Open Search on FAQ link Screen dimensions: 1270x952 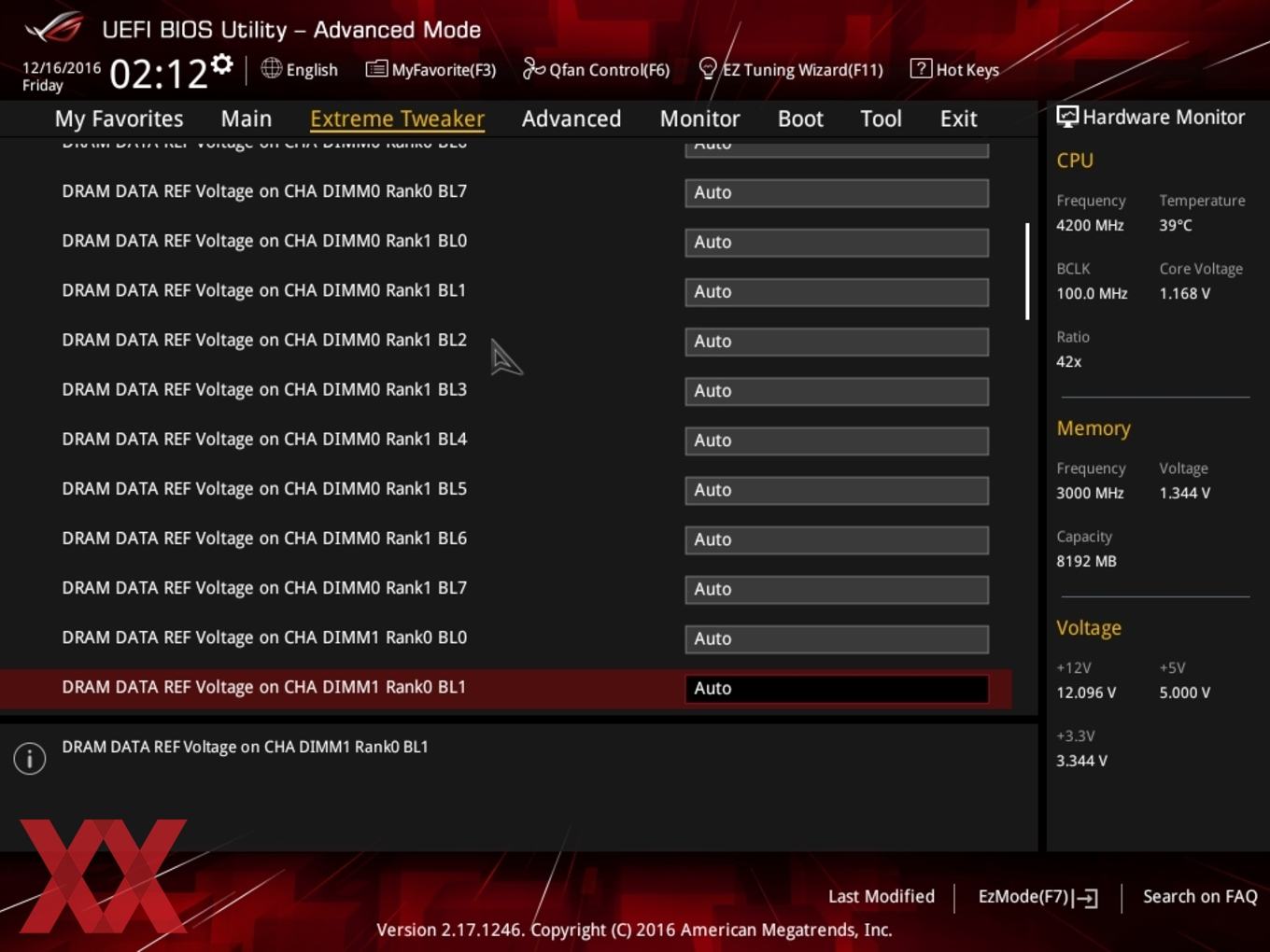tap(1200, 896)
